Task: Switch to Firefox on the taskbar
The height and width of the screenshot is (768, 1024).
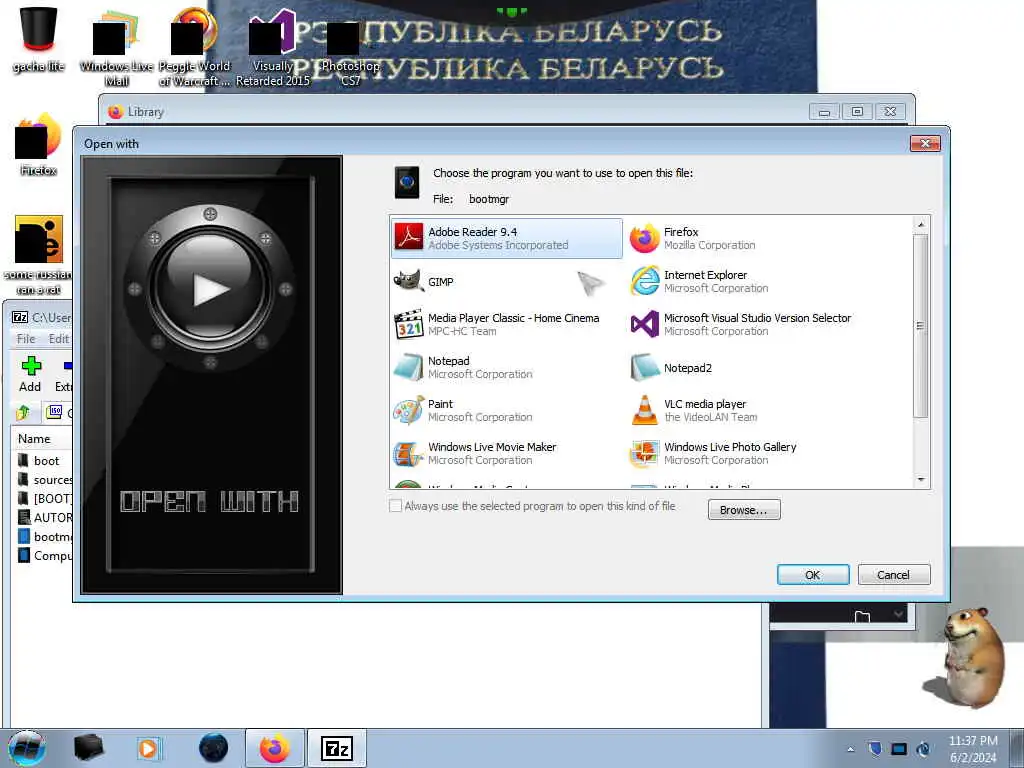Action: coord(275,748)
